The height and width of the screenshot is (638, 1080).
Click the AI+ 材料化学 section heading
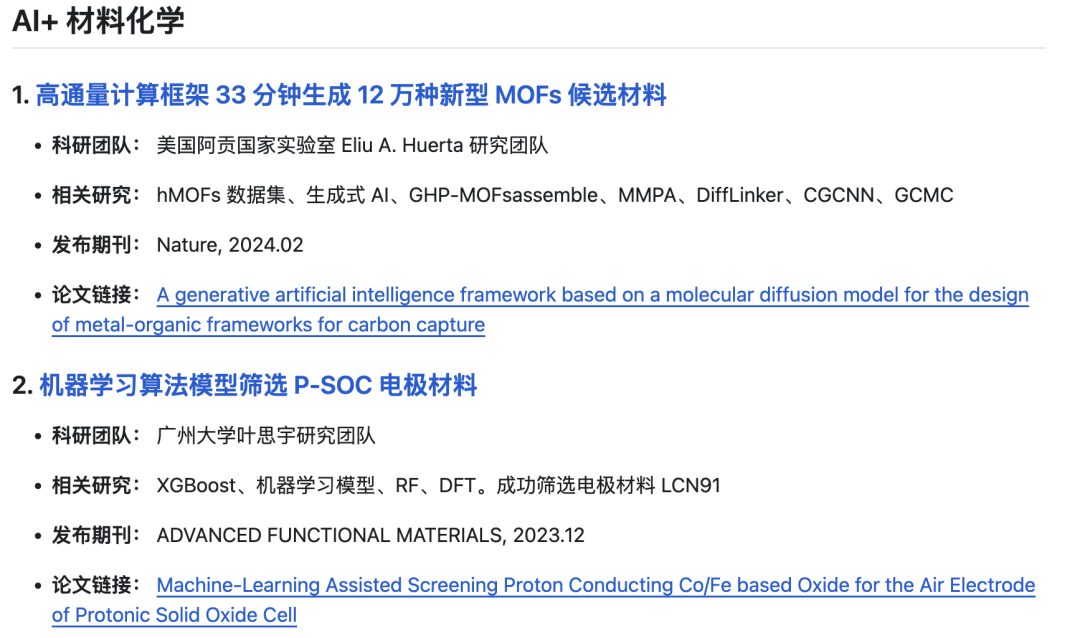[98, 22]
